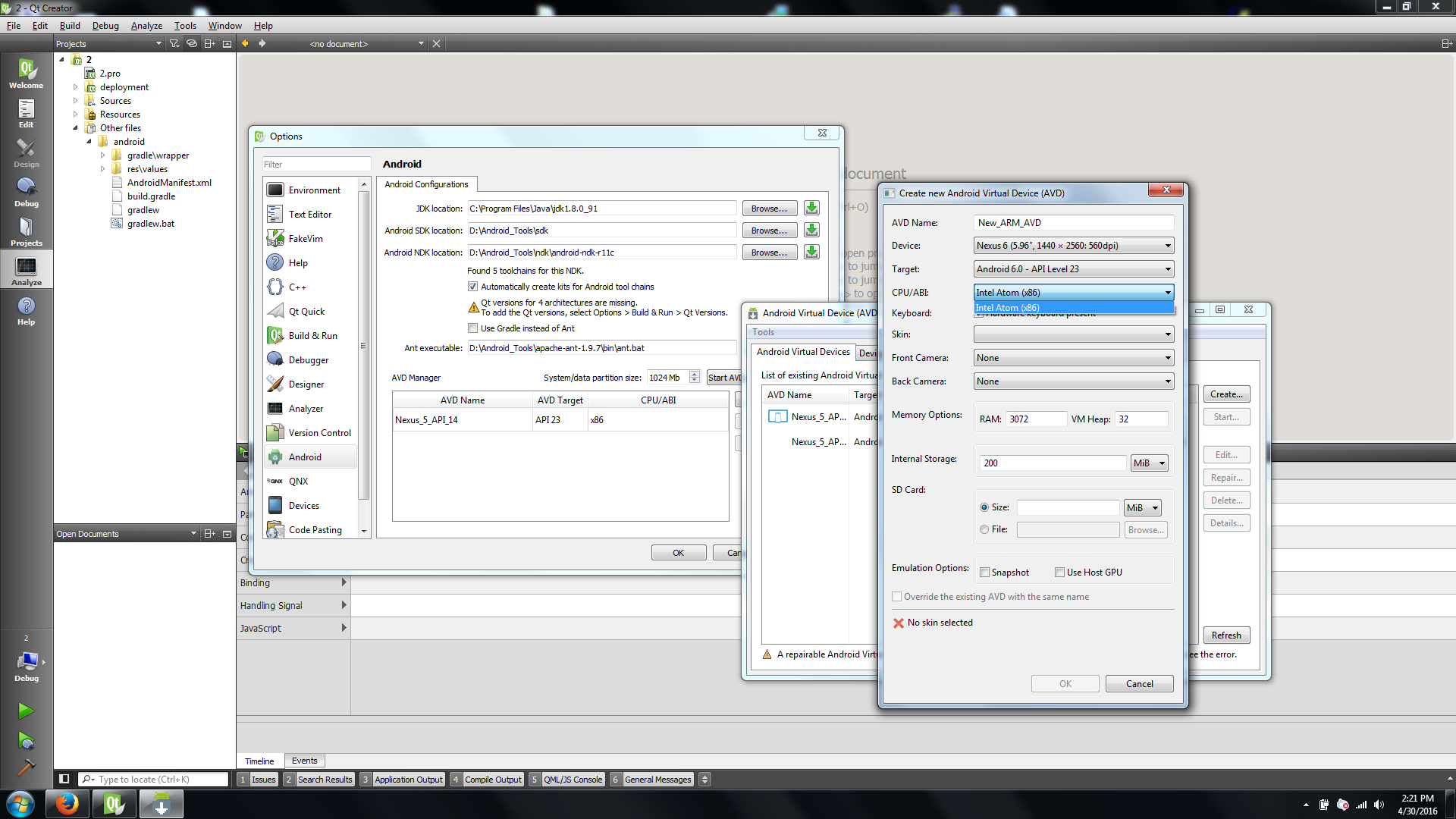Click Create... in AVD Manager window
Viewport: 1456px width, 819px height.
[1226, 394]
